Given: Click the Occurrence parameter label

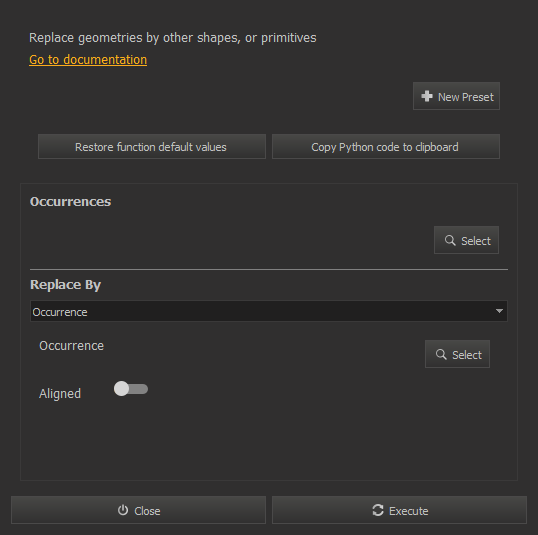Looking at the screenshot, I should pos(71,346).
